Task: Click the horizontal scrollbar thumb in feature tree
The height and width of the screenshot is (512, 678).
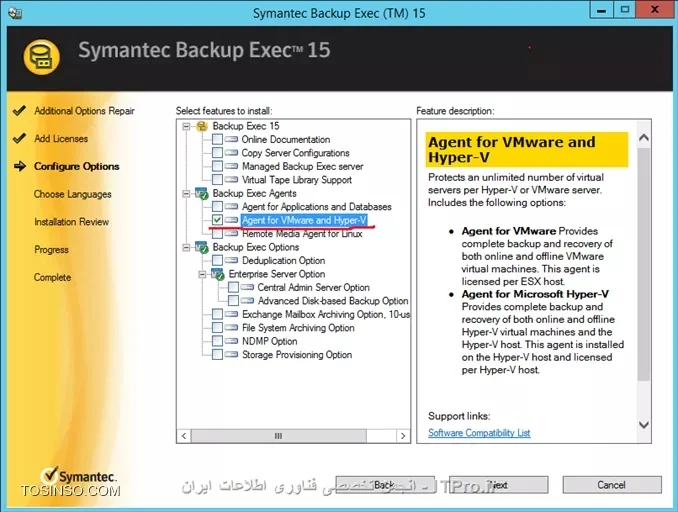Action: pyautogui.click(x=279, y=436)
